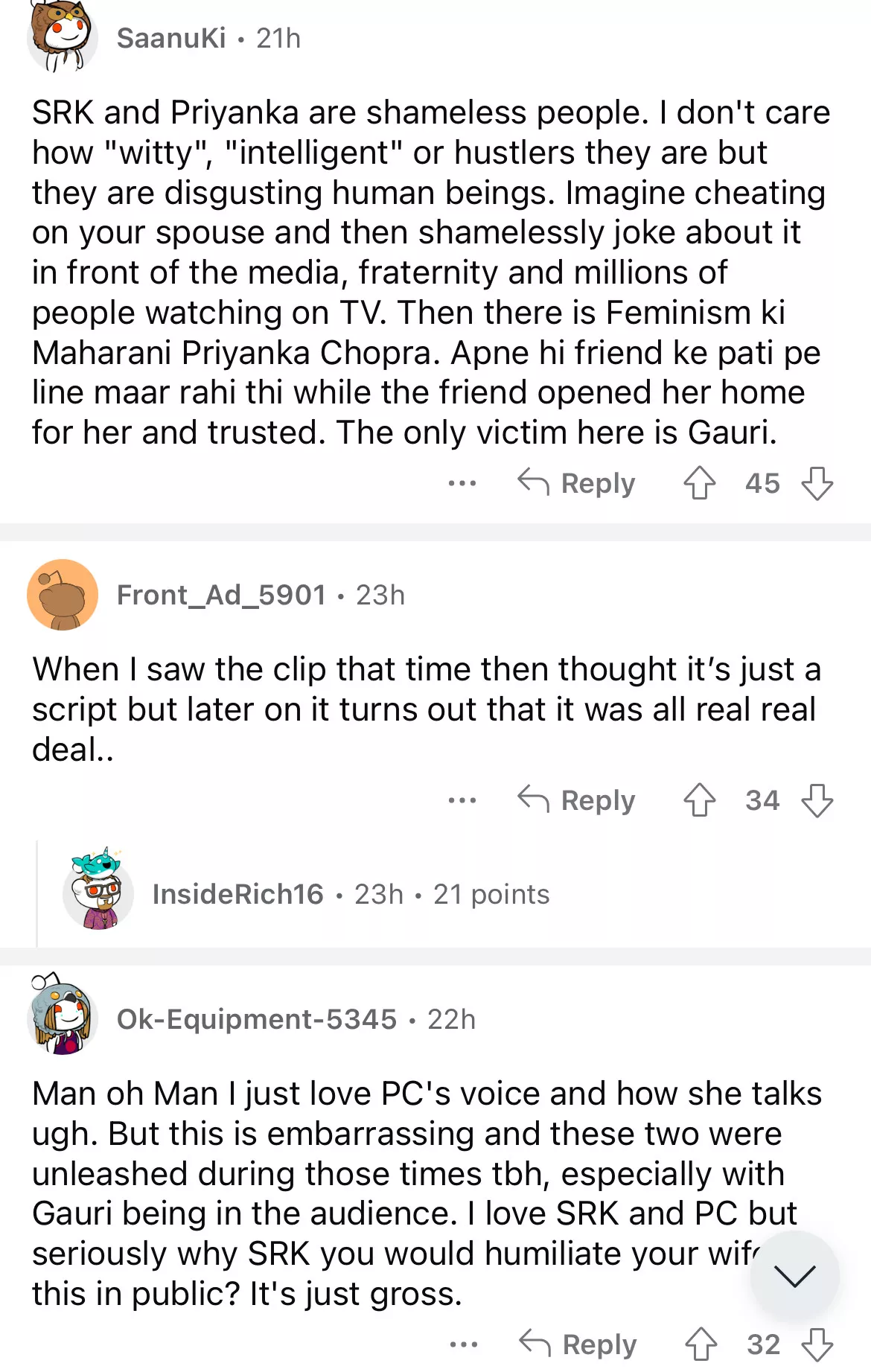Open SaanuKi's user profile
871x1372 pixels.
pos(171,38)
